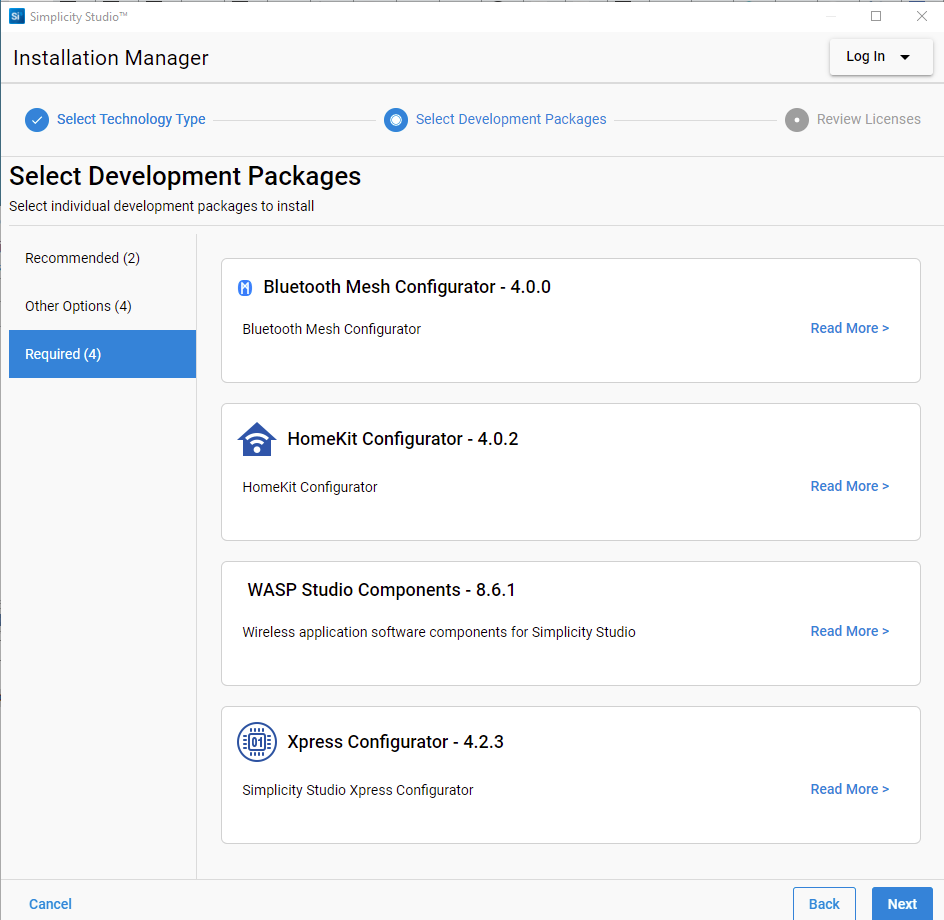Click the Simplicity Studio app icon in title bar

(x=16, y=16)
